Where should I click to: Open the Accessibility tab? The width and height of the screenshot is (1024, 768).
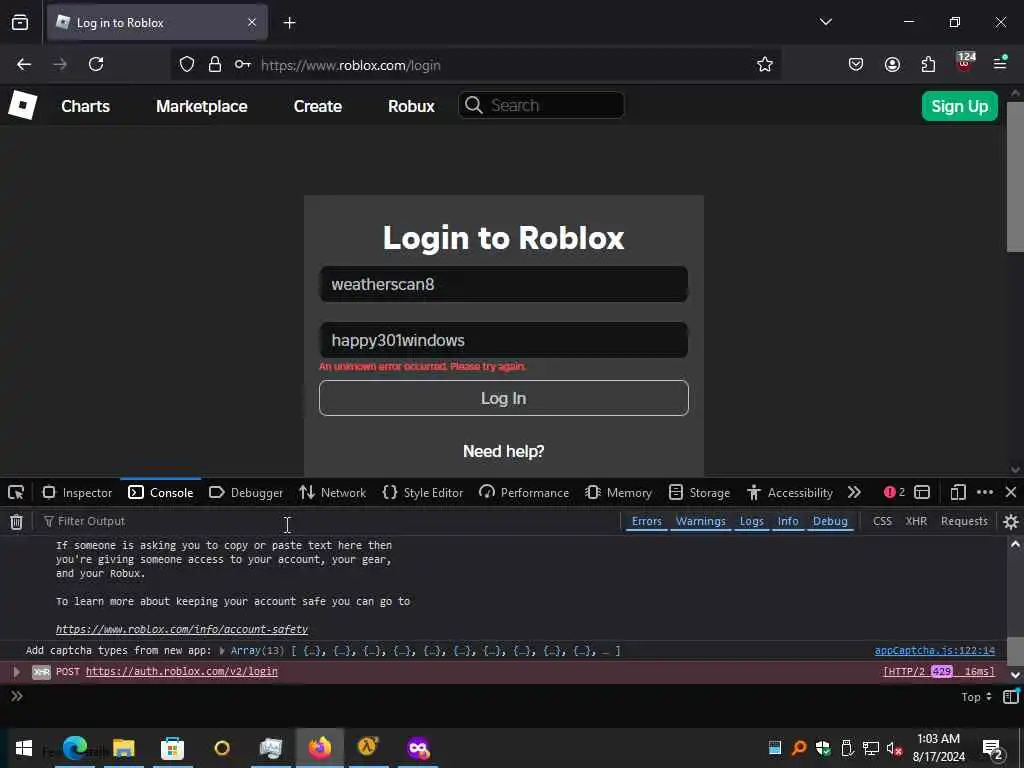pos(790,492)
